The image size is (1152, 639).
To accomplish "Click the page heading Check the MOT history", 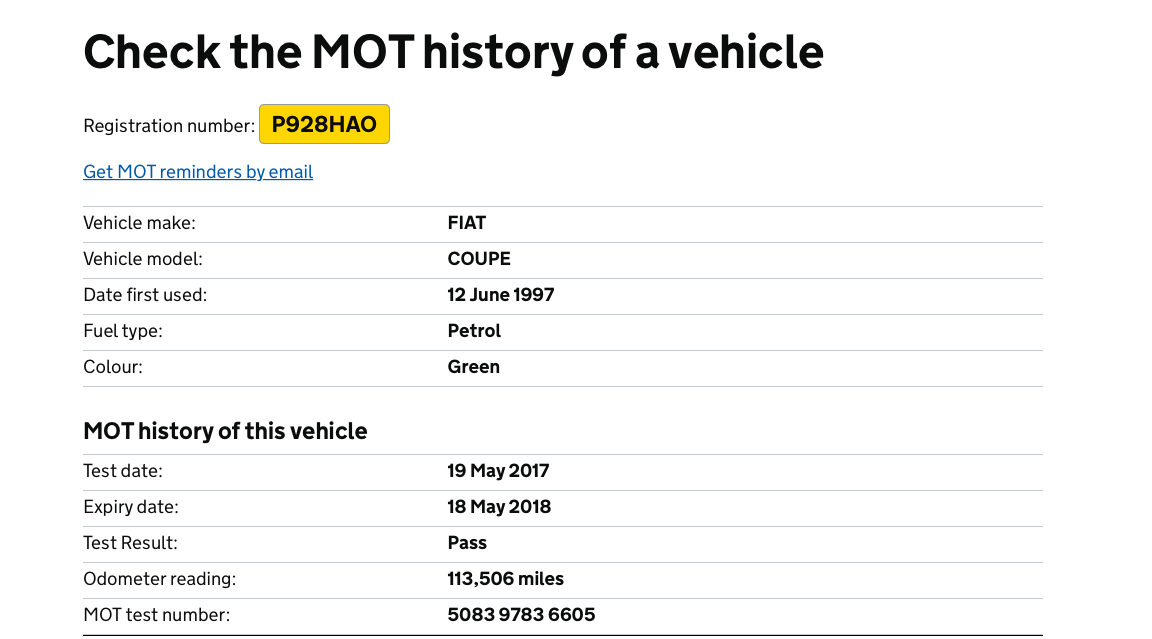I will pos(453,52).
